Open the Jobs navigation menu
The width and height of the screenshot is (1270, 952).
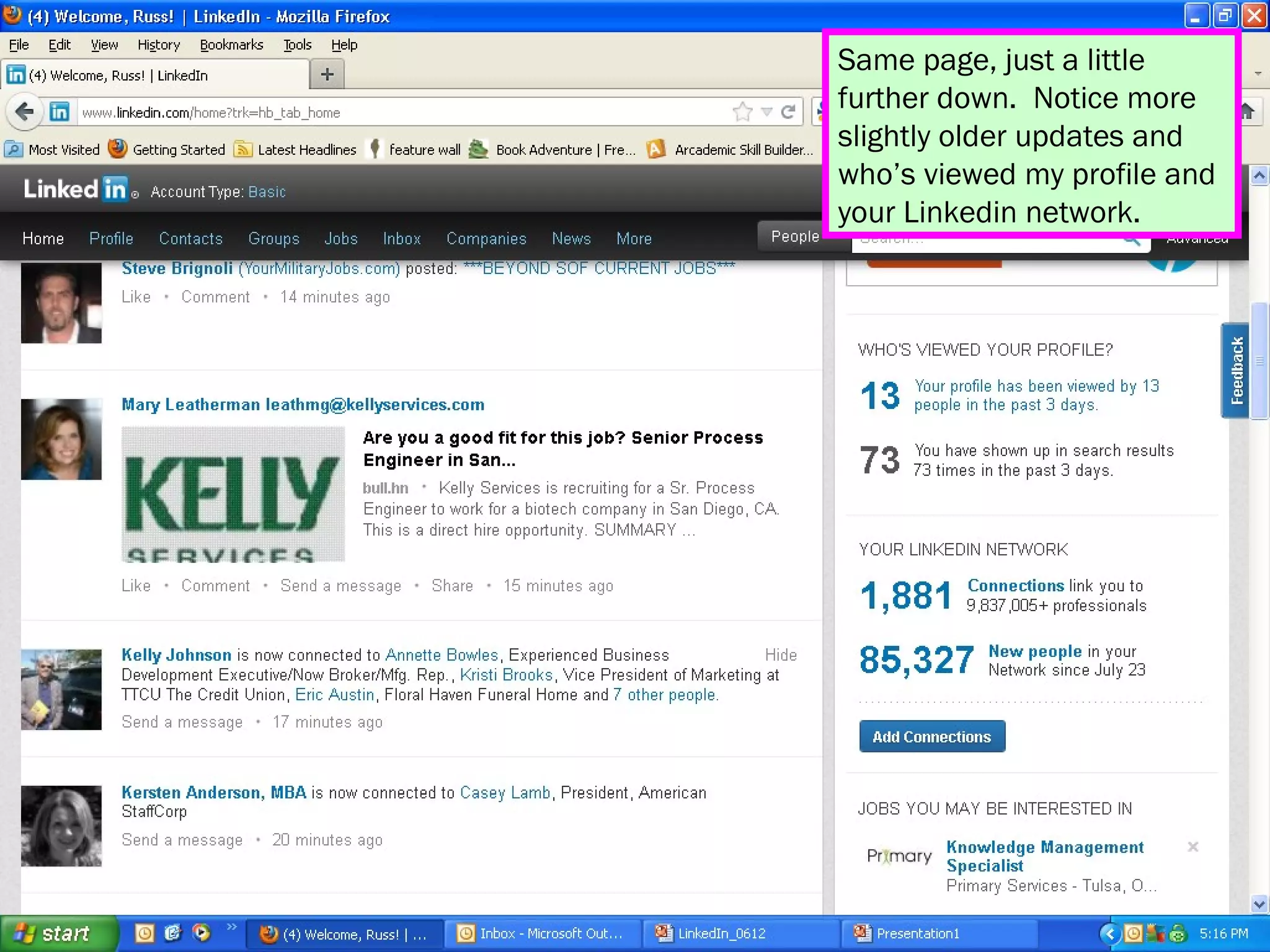pos(341,239)
